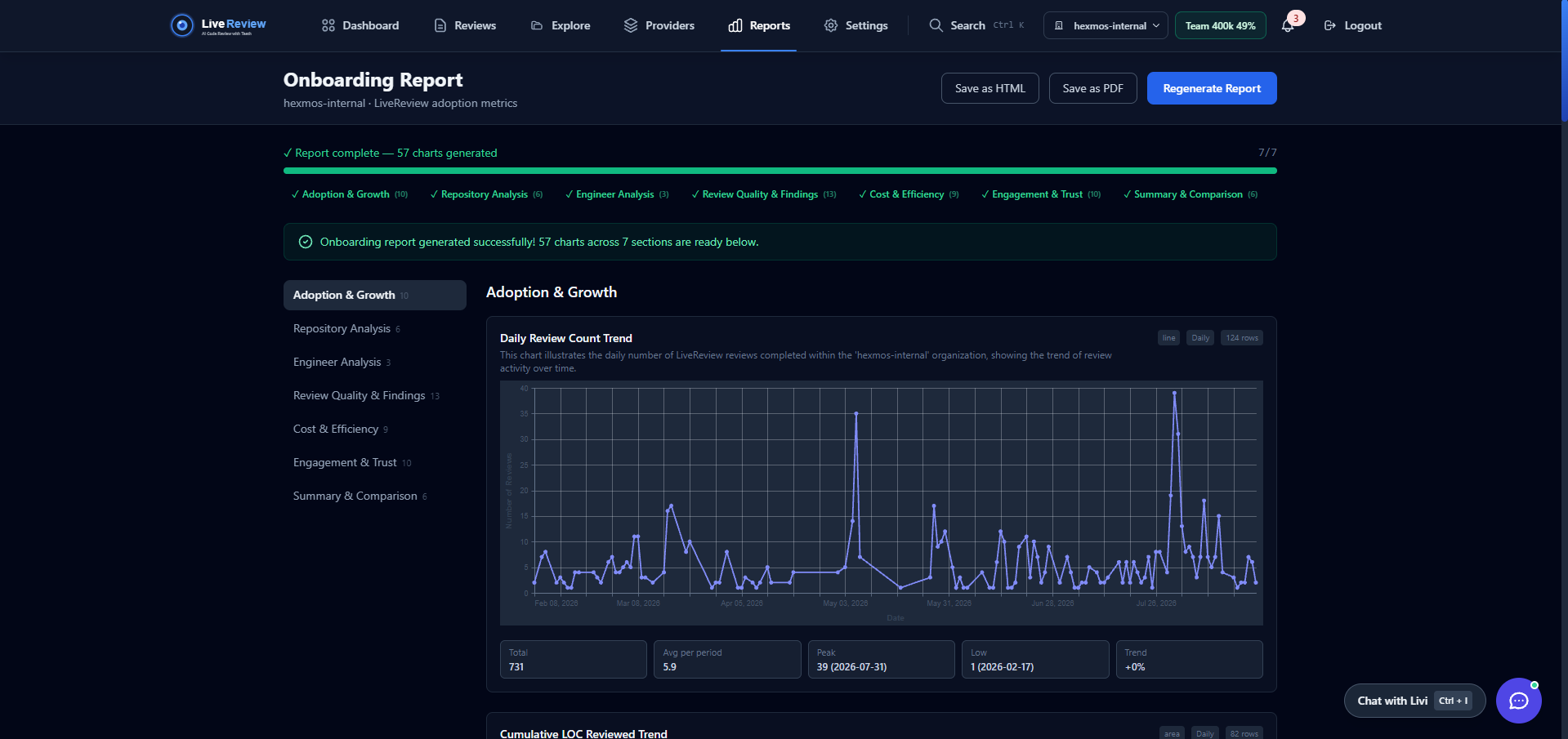
Task: Open the Reviews nav item
Action: [465, 25]
